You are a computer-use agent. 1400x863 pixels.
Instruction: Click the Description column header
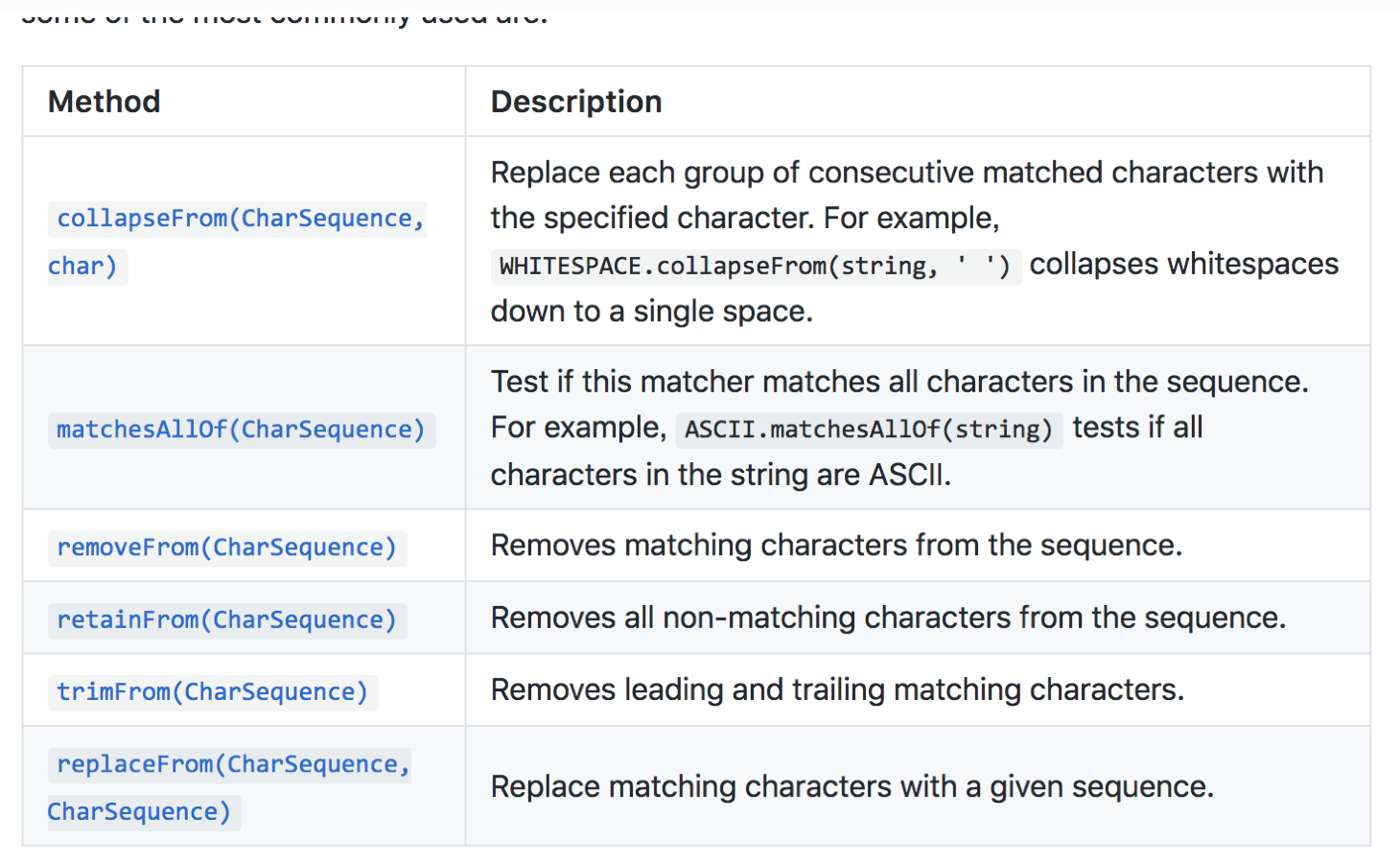576,102
